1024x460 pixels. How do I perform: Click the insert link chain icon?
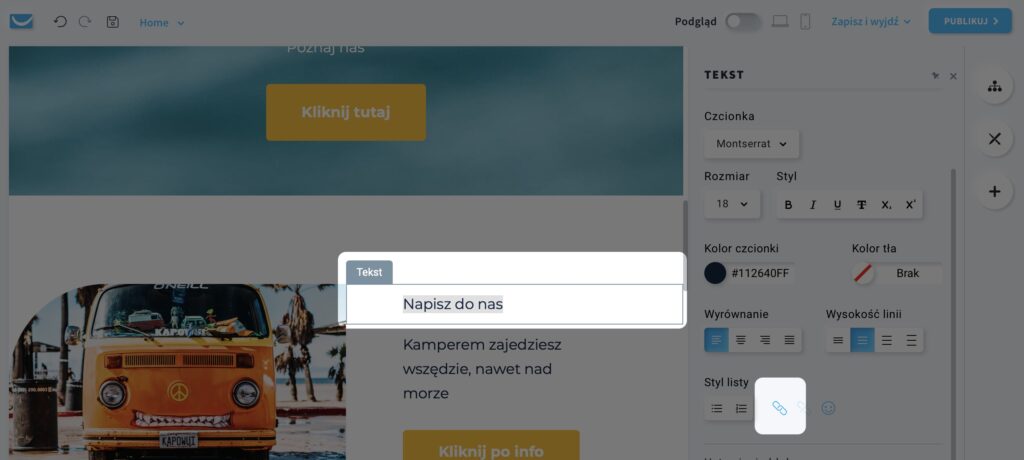tap(780, 408)
